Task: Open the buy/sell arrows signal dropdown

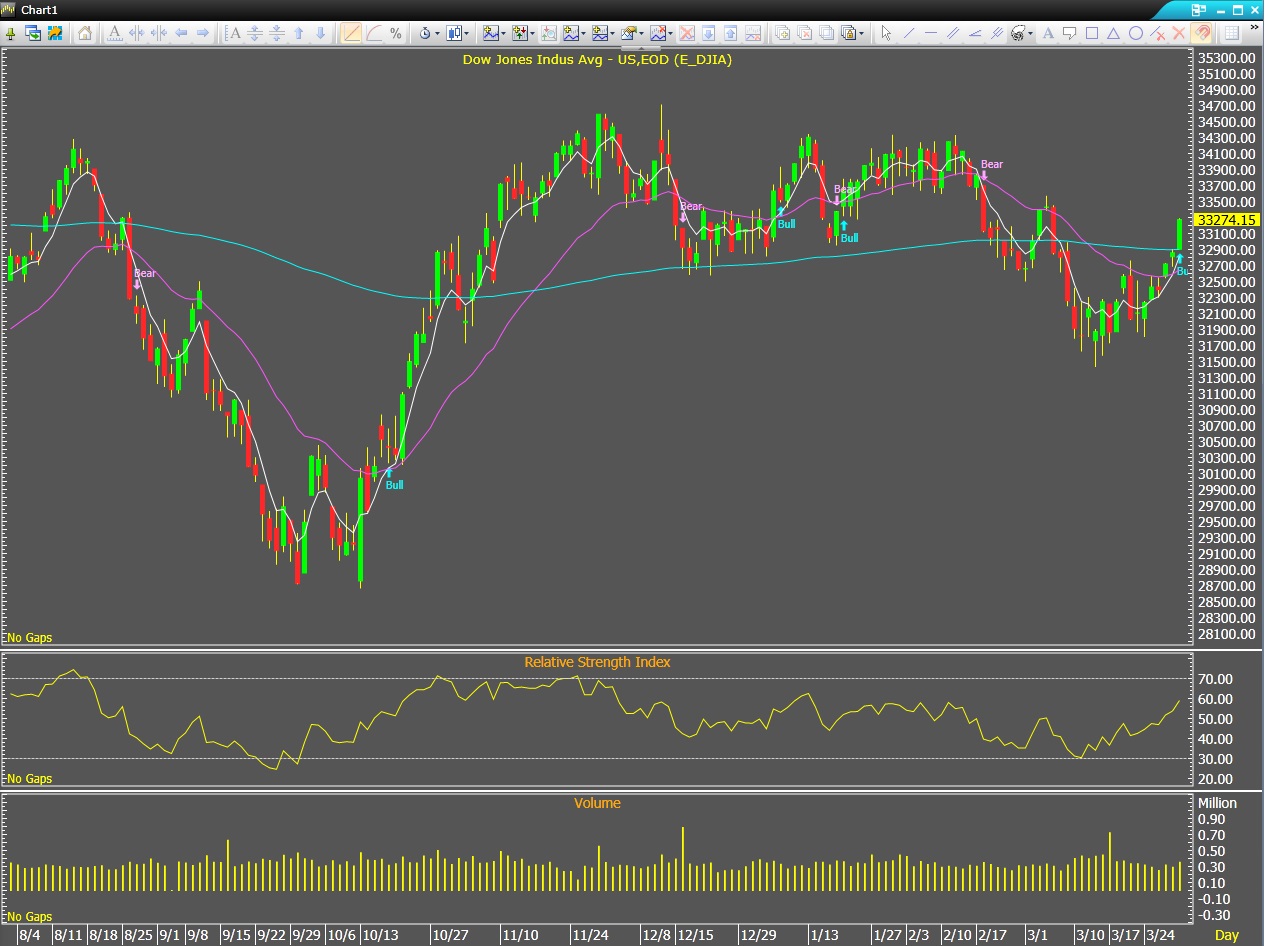Action: click(x=523, y=33)
